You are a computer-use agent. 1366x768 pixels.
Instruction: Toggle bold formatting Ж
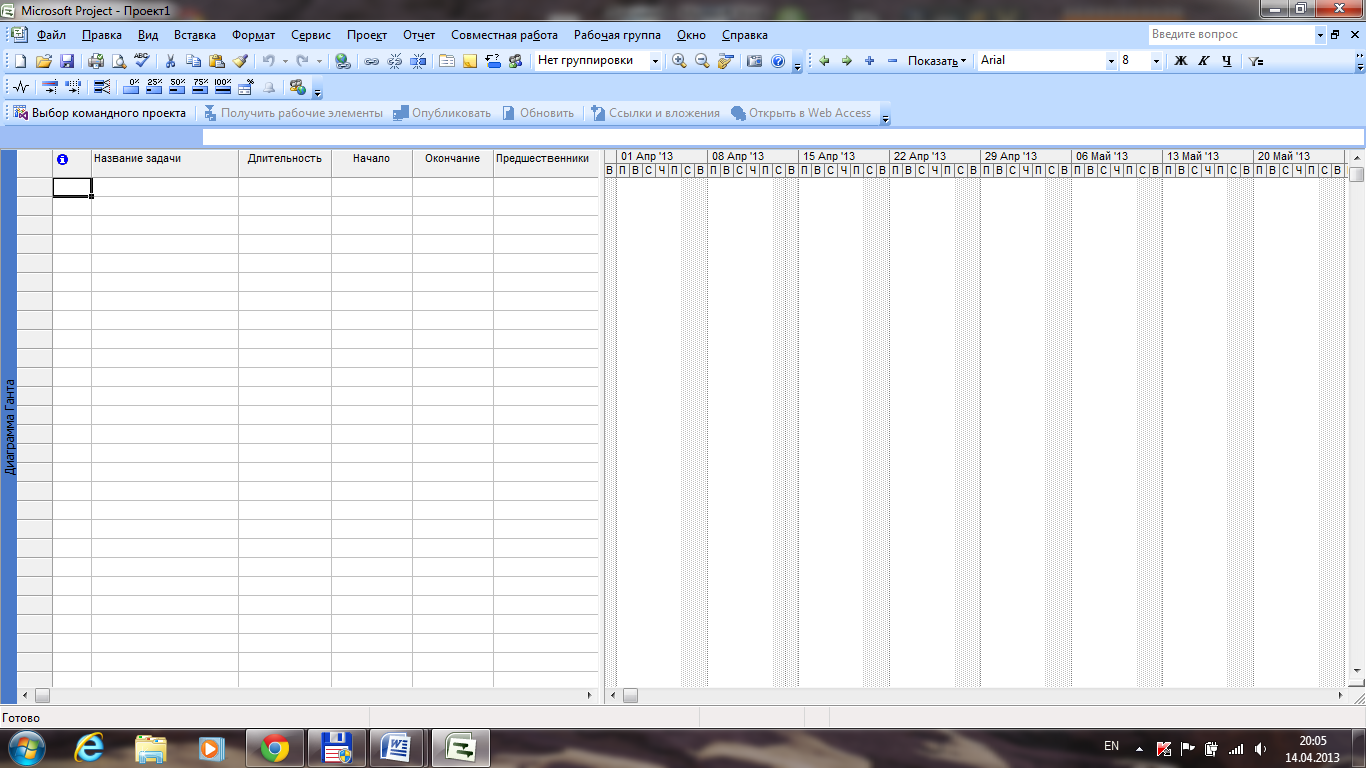(1180, 61)
